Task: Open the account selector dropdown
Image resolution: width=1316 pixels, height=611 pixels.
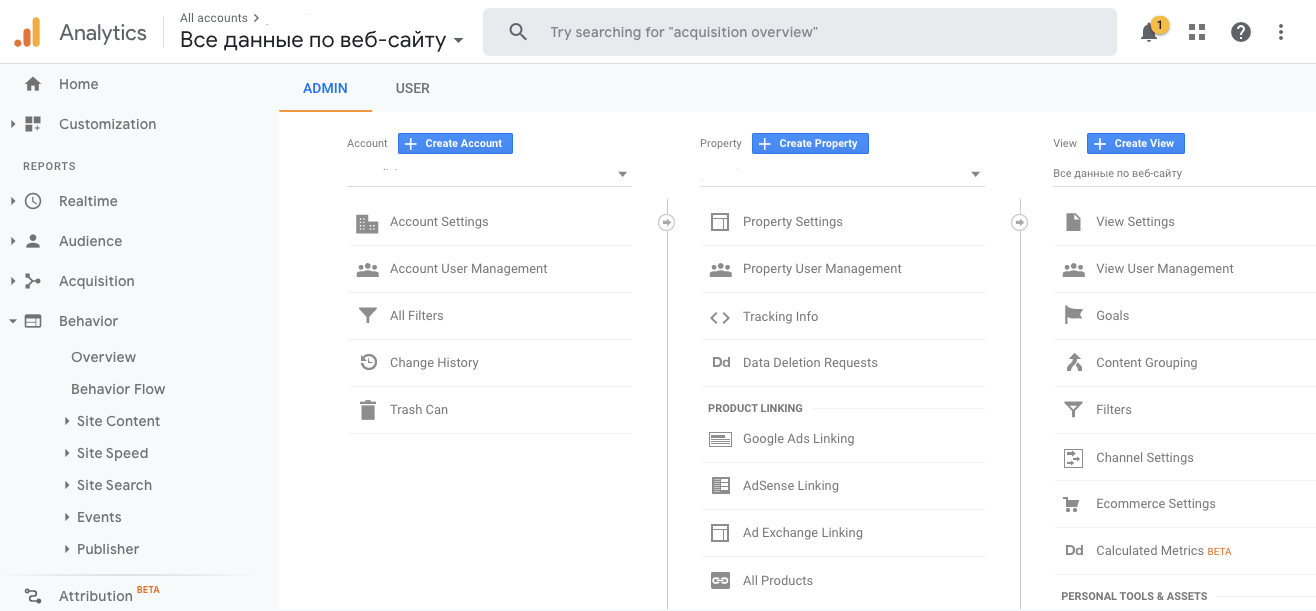Action: 489,174
